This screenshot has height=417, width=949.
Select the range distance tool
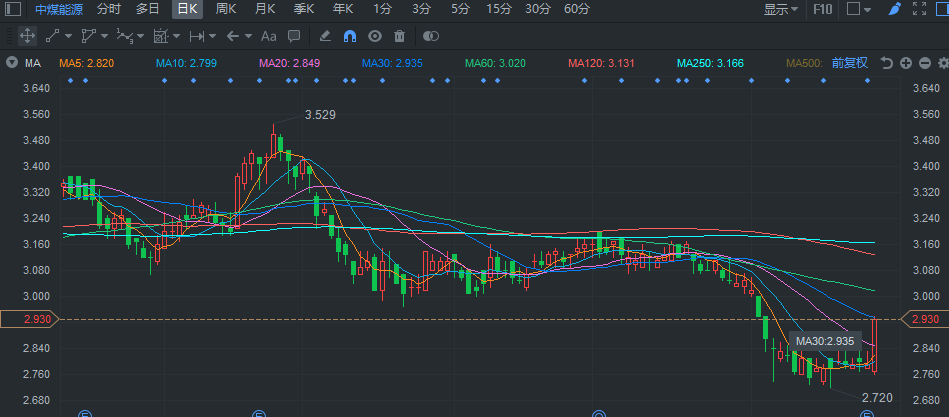[x=196, y=36]
